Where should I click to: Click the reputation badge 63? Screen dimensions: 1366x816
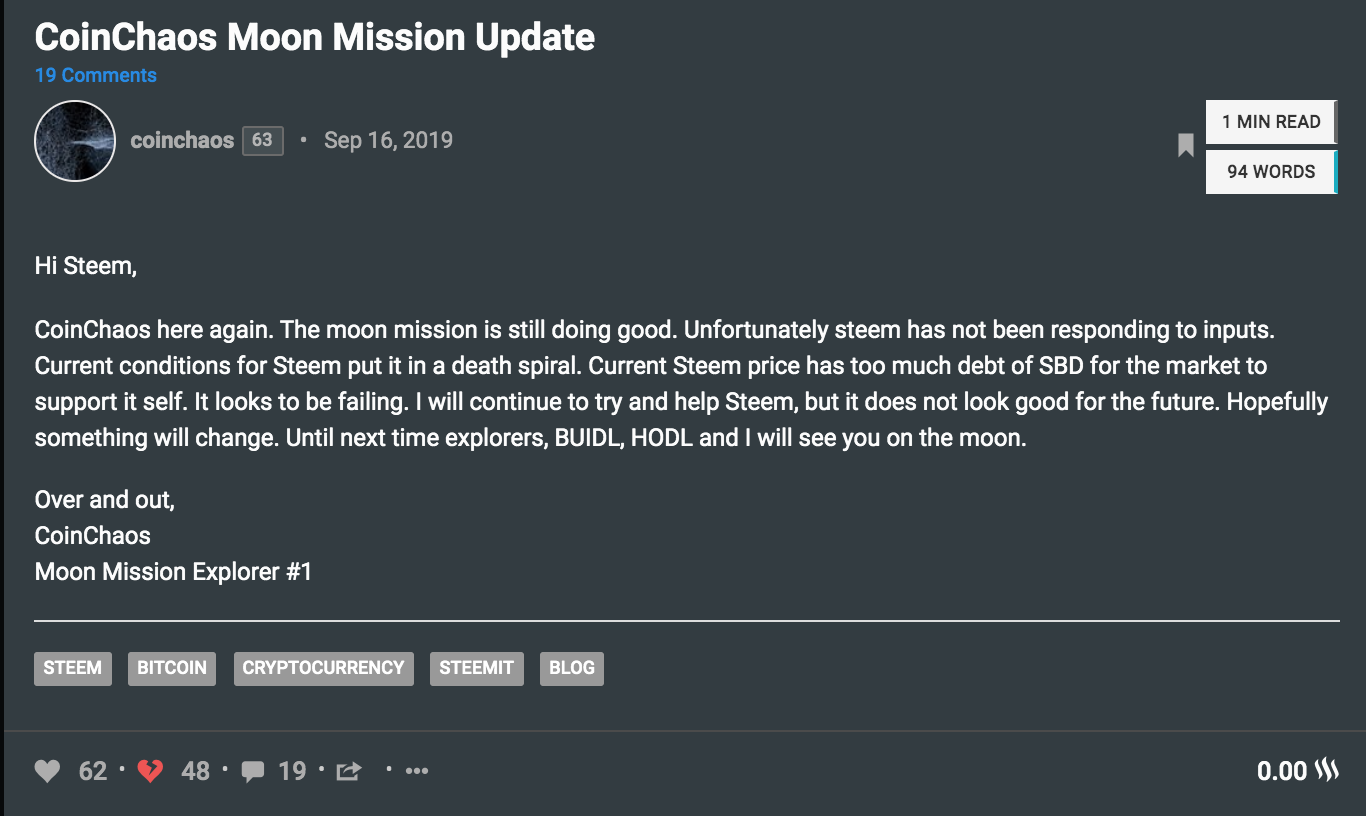coord(262,140)
